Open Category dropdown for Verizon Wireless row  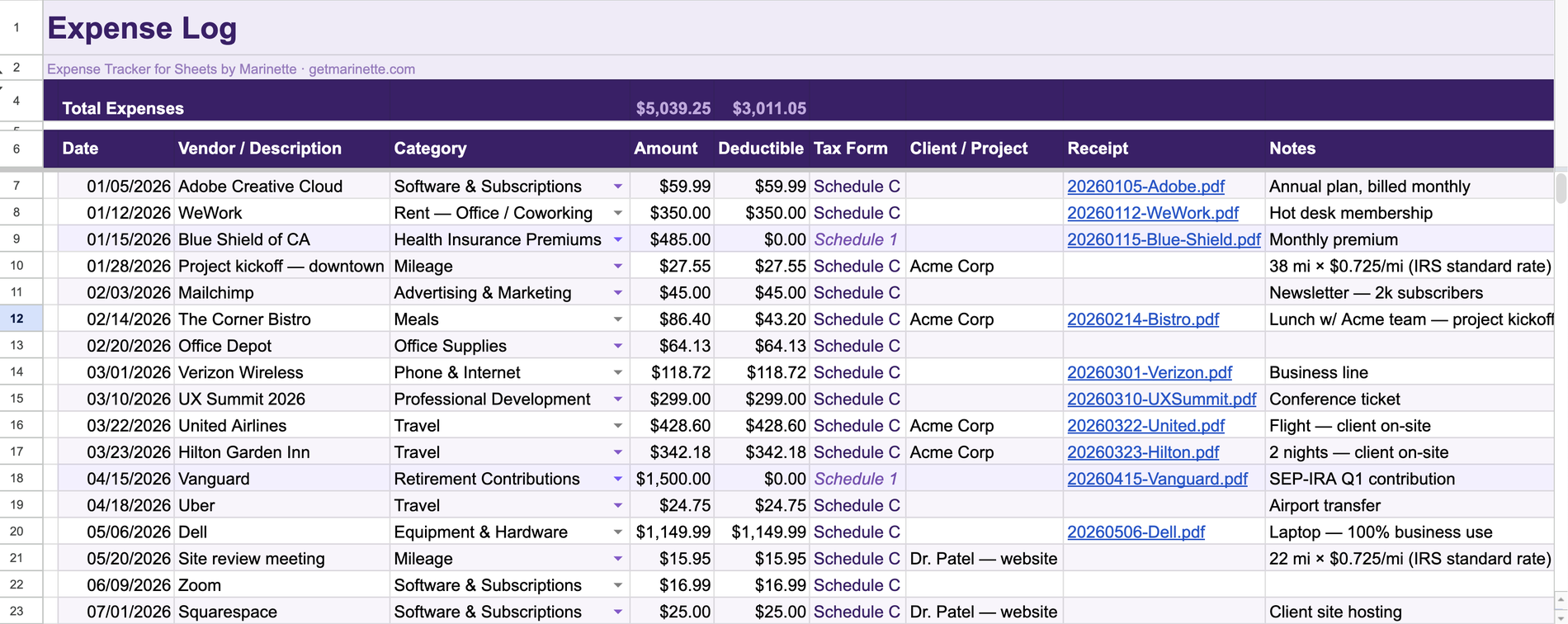[x=617, y=372]
